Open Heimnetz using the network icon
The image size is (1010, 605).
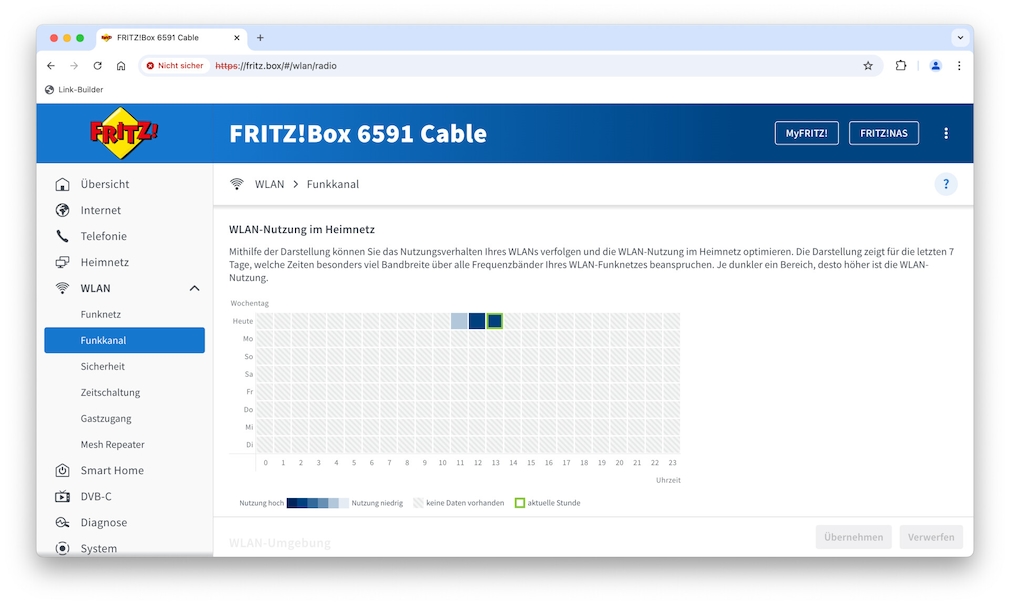pyautogui.click(x=62, y=262)
